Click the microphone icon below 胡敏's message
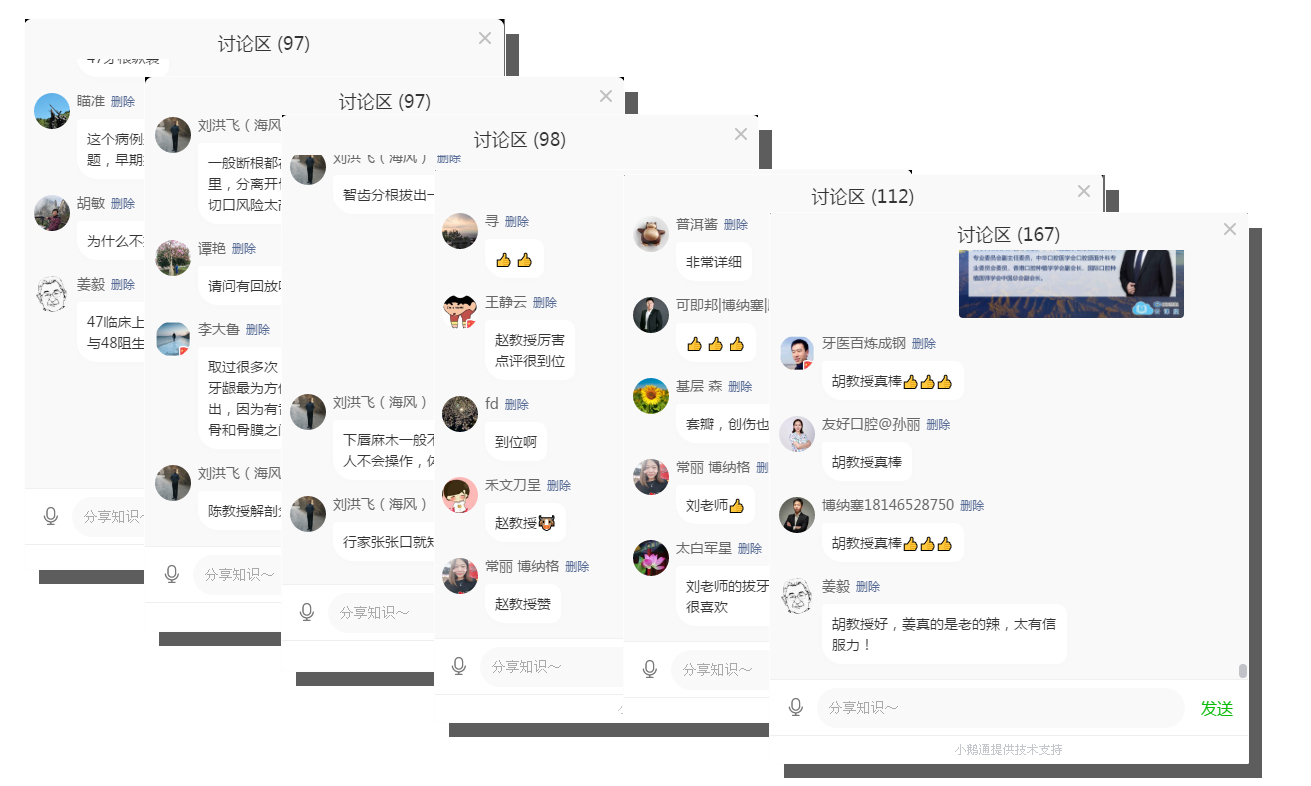Viewport: 1311px width, 786px height. pyautogui.click(x=51, y=516)
